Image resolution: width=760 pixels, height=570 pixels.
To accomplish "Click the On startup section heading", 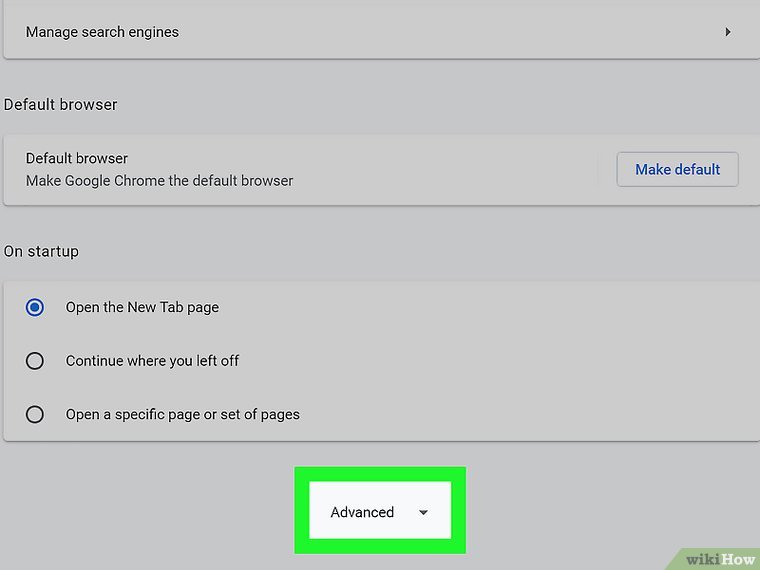I will (41, 251).
